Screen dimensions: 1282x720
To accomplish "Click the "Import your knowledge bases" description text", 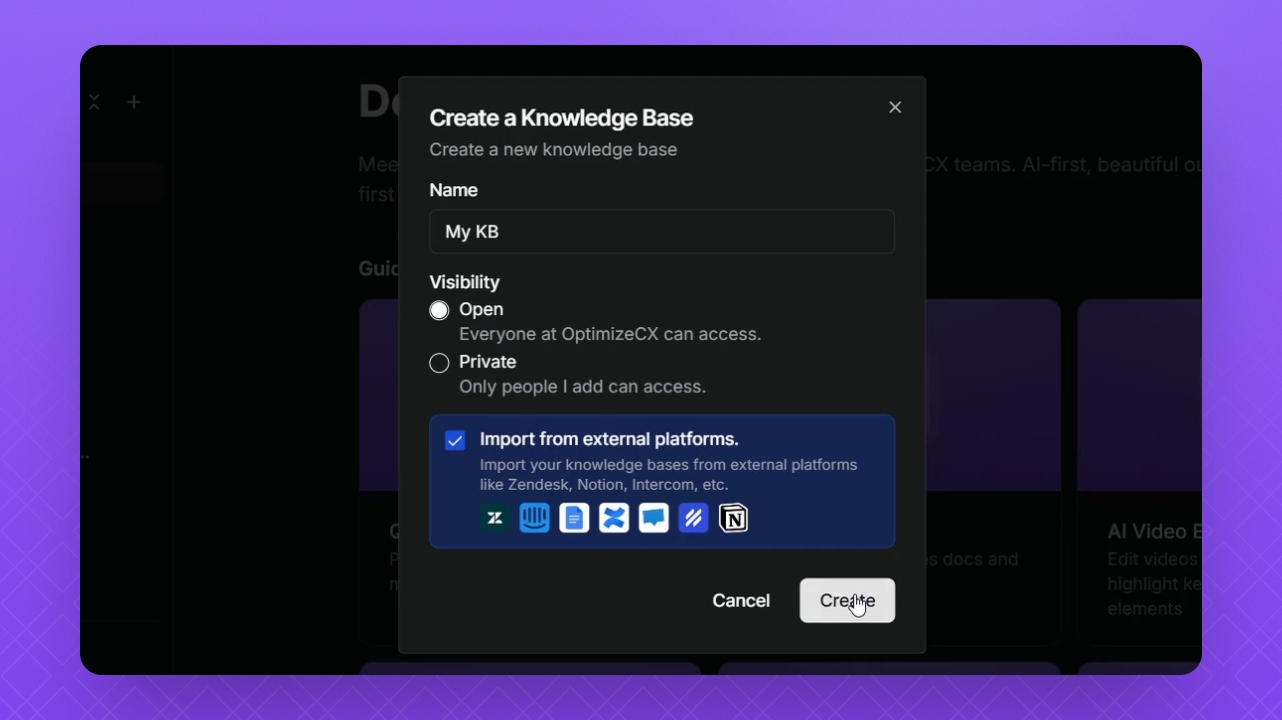I will (x=669, y=475).
